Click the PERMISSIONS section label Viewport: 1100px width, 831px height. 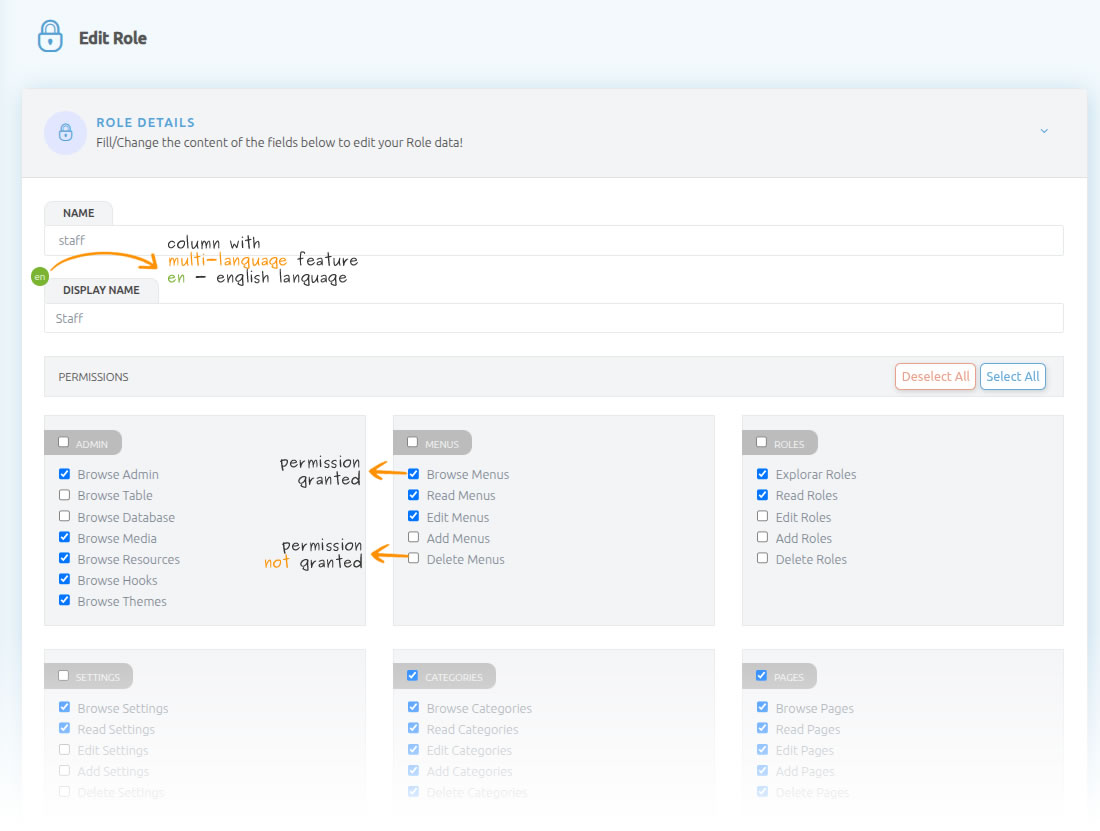[x=93, y=377]
